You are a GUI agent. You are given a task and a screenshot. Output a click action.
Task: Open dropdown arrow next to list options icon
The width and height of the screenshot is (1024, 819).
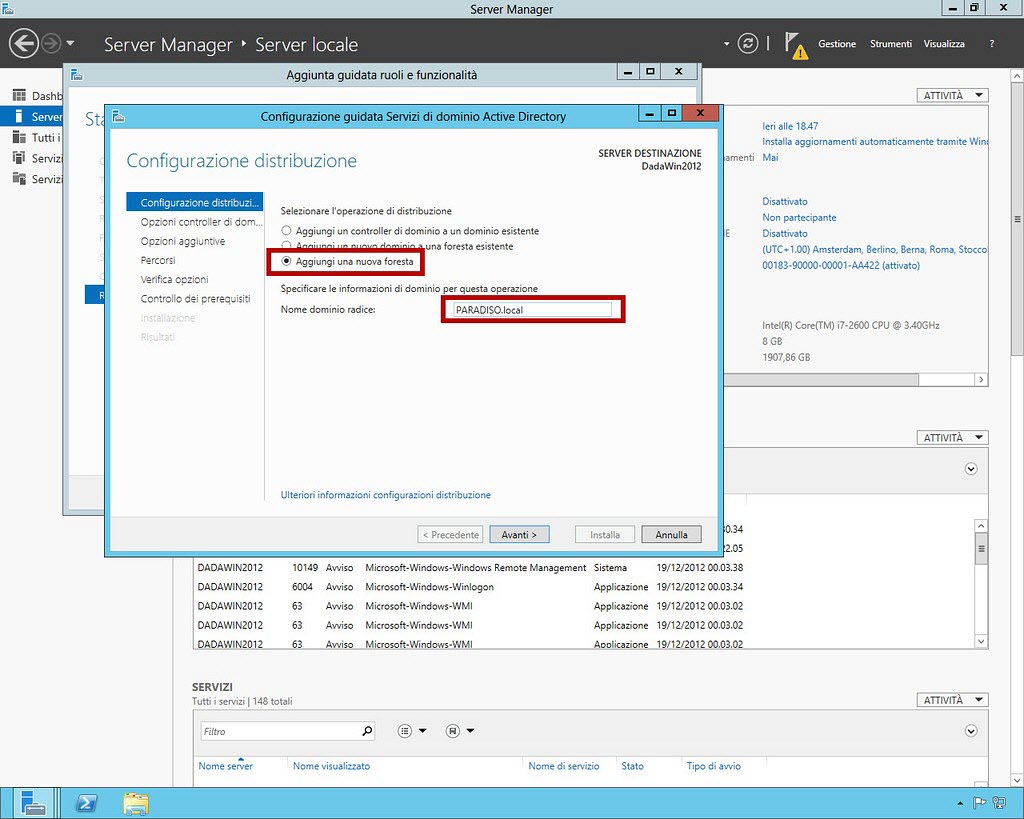423,731
